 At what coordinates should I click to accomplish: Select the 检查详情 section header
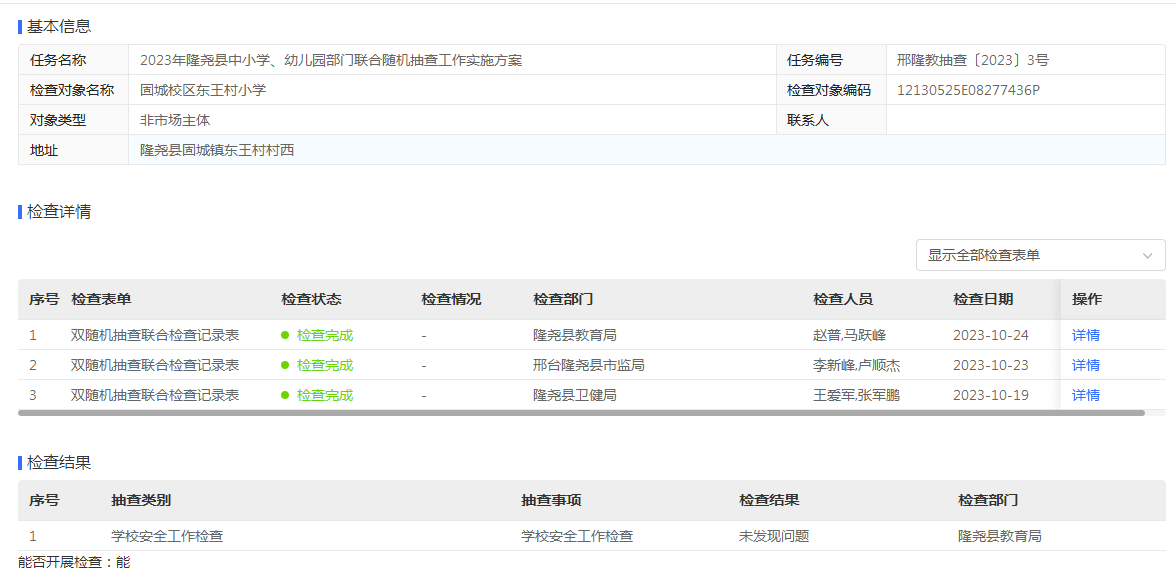pos(52,211)
